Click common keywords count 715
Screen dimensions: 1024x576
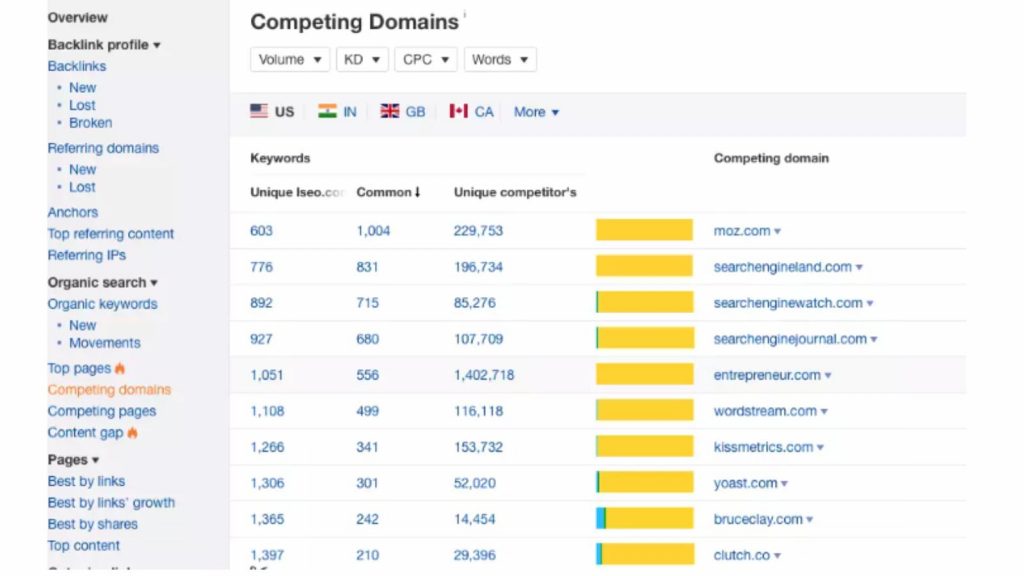[367, 303]
